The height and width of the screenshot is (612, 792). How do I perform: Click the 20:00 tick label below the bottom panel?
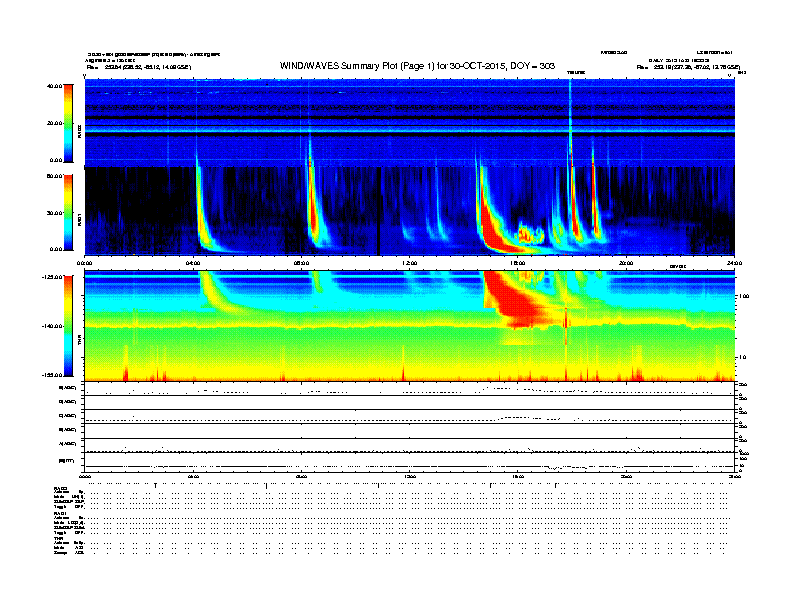tap(626, 476)
